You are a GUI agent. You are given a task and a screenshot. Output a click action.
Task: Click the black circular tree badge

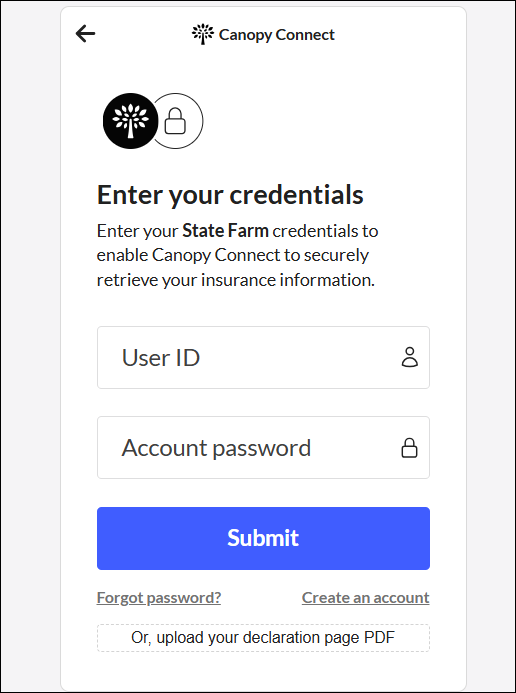click(x=130, y=121)
